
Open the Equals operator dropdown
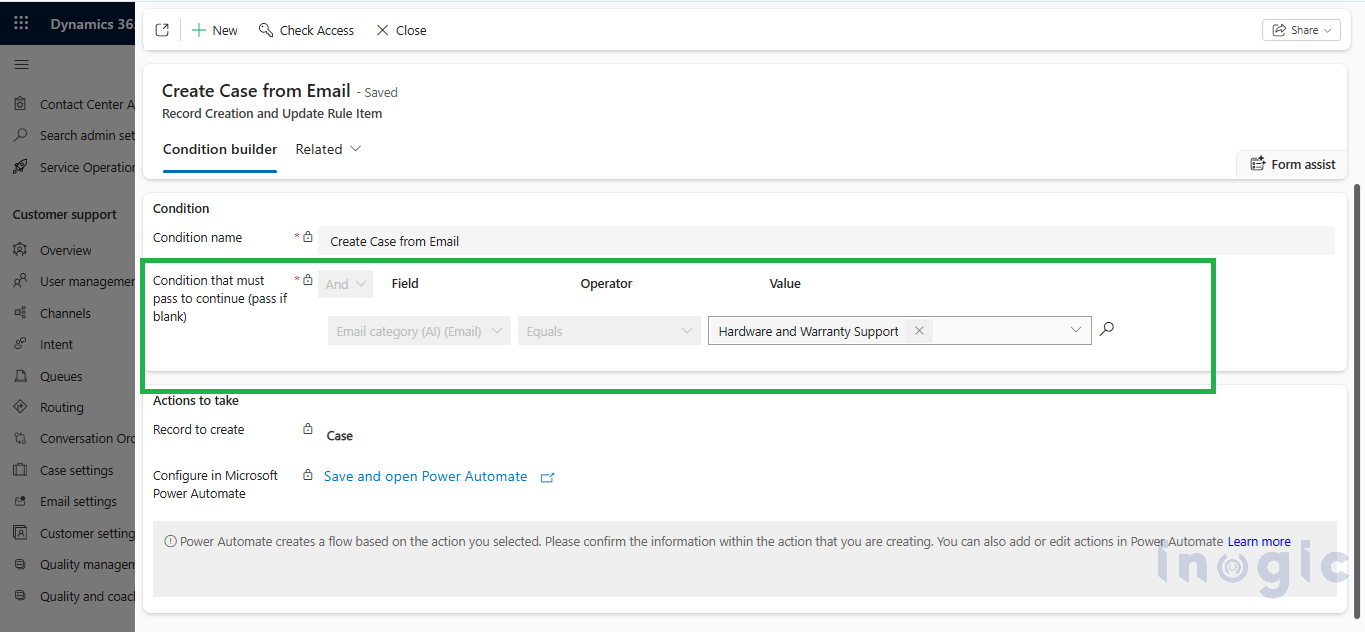pyautogui.click(x=609, y=331)
